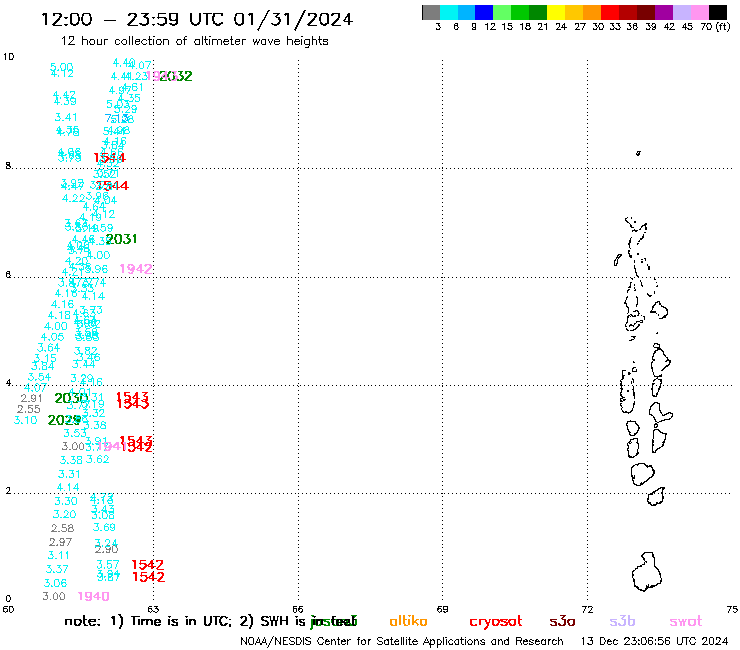Select the dark blue 12 ft swatch

(485, 12)
